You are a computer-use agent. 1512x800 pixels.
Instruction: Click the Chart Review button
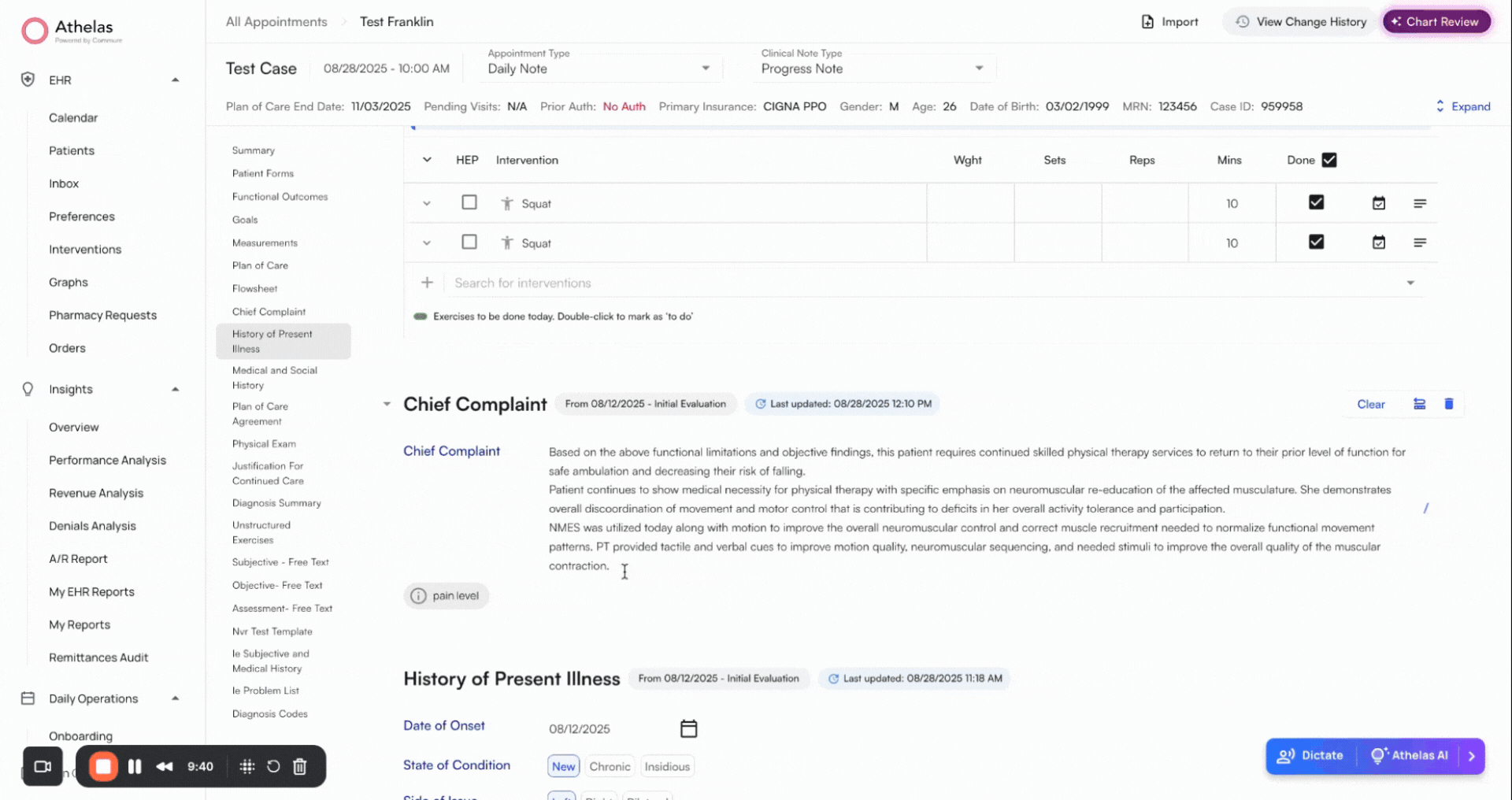click(x=1436, y=22)
